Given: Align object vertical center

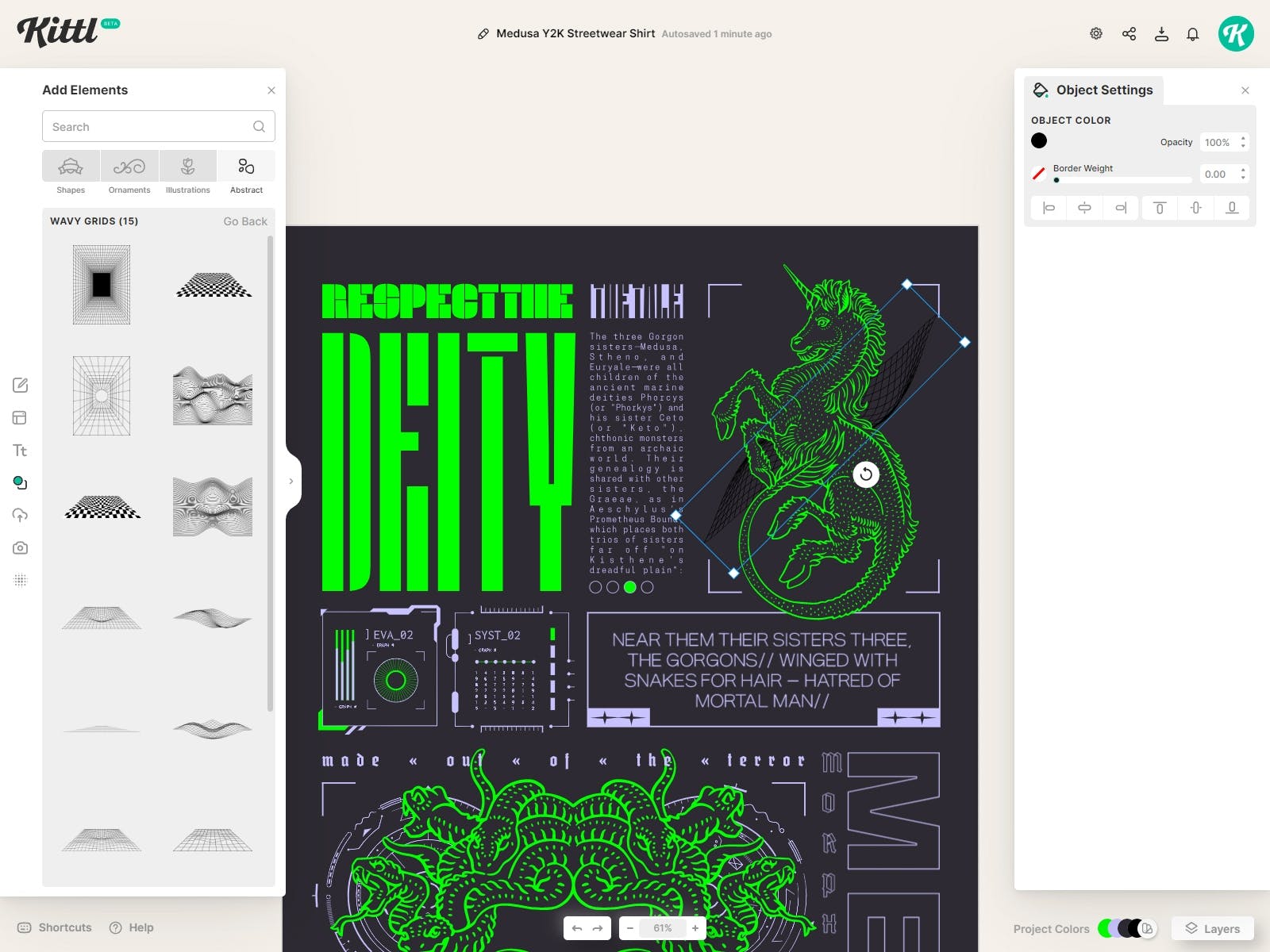Looking at the screenshot, I should 1196,208.
